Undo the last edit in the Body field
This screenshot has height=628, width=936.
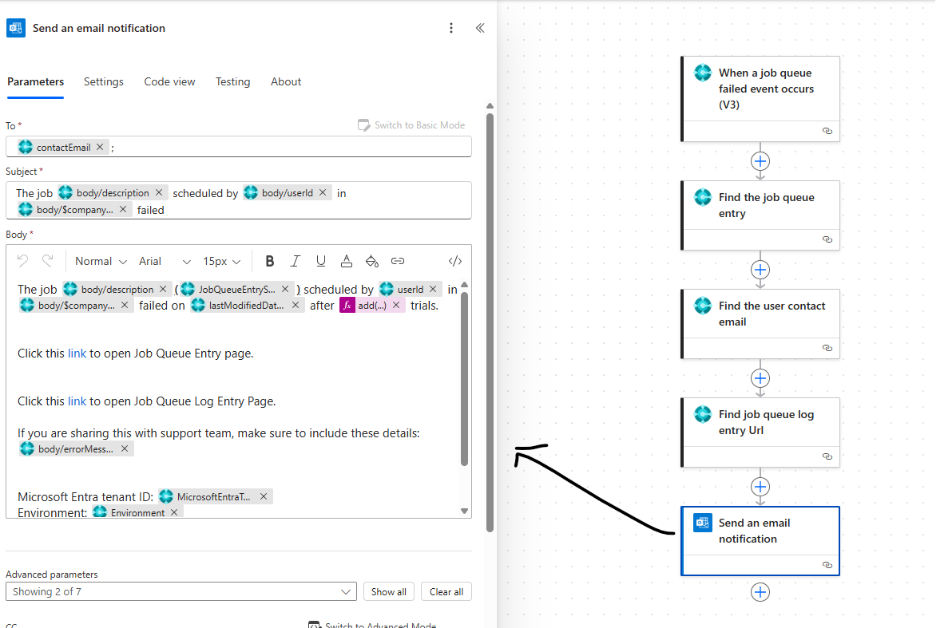point(20,260)
